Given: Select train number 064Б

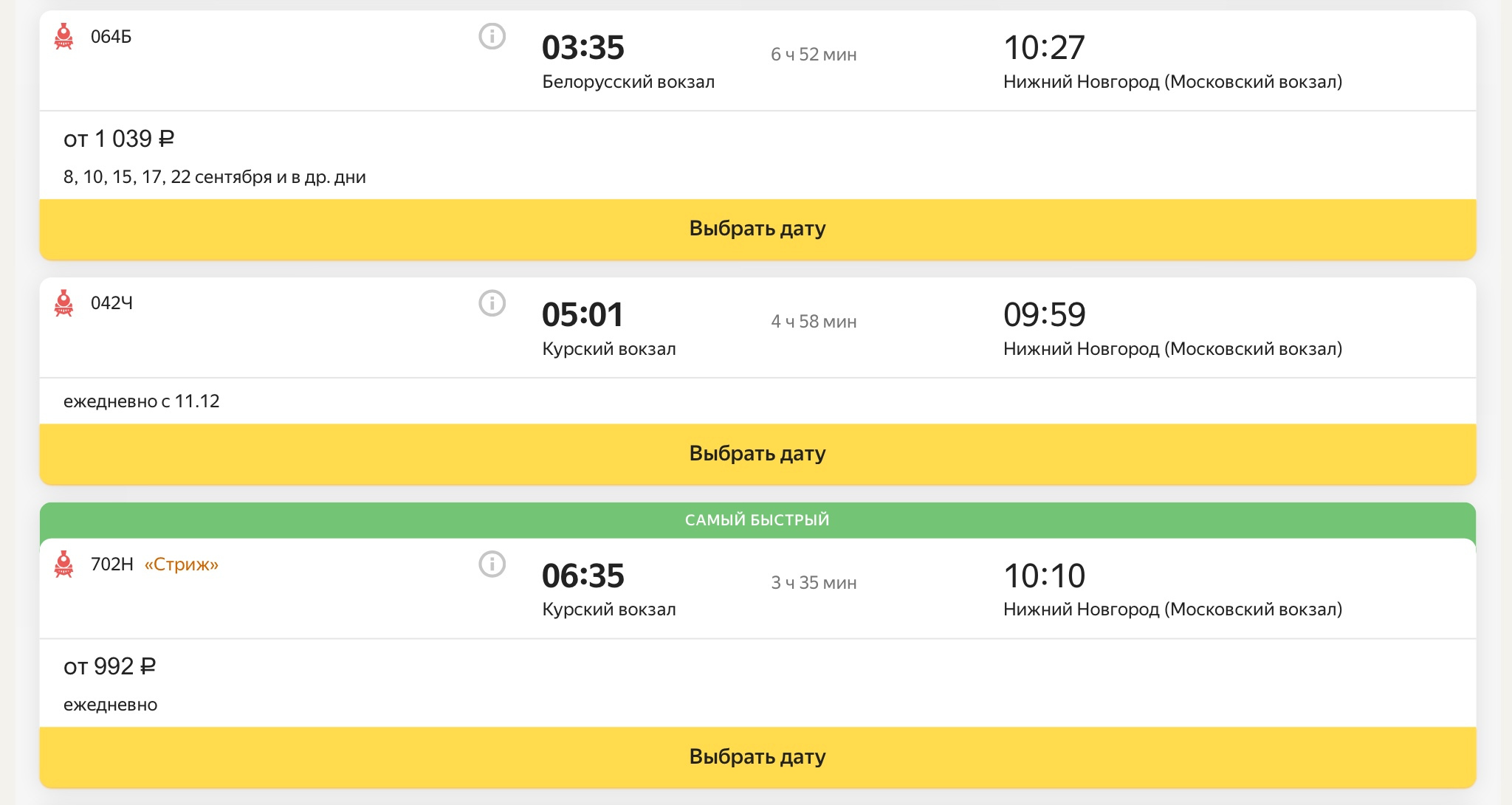Looking at the screenshot, I should [111, 37].
